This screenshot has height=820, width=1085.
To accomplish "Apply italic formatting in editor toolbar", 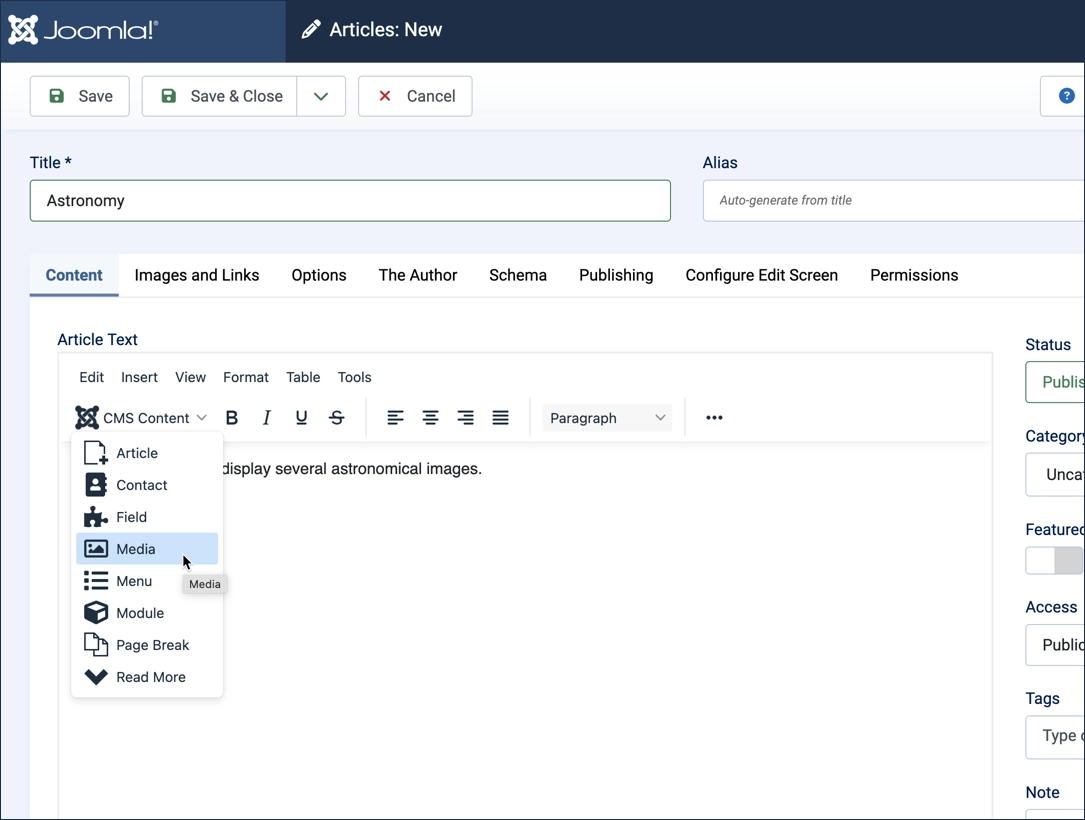I will pyautogui.click(x=266, y=418).
